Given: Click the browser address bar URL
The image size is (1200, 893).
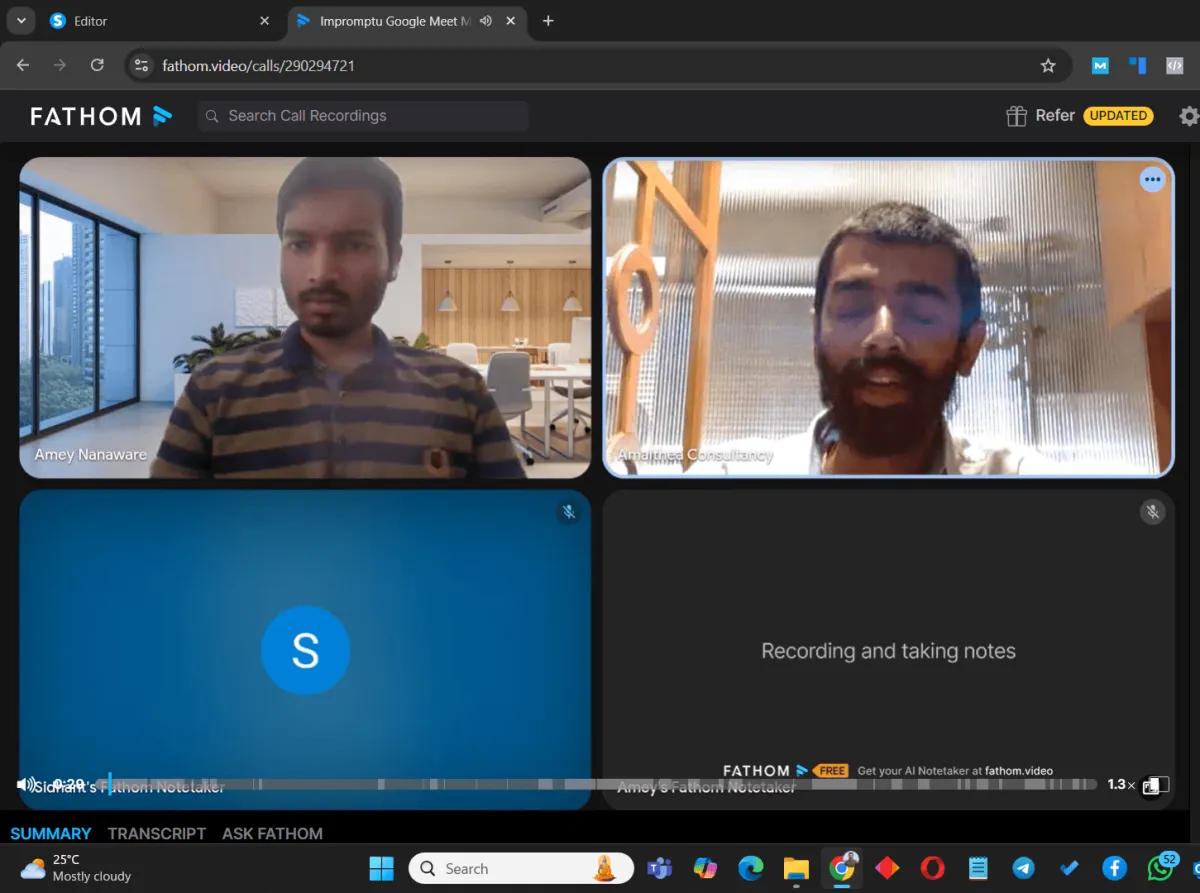Looking at the screenshot, I should coord(258,65).
